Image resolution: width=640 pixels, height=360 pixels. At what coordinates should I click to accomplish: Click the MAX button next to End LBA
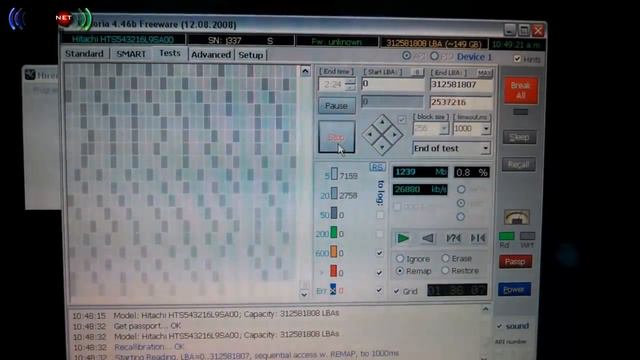click(484, 73)
